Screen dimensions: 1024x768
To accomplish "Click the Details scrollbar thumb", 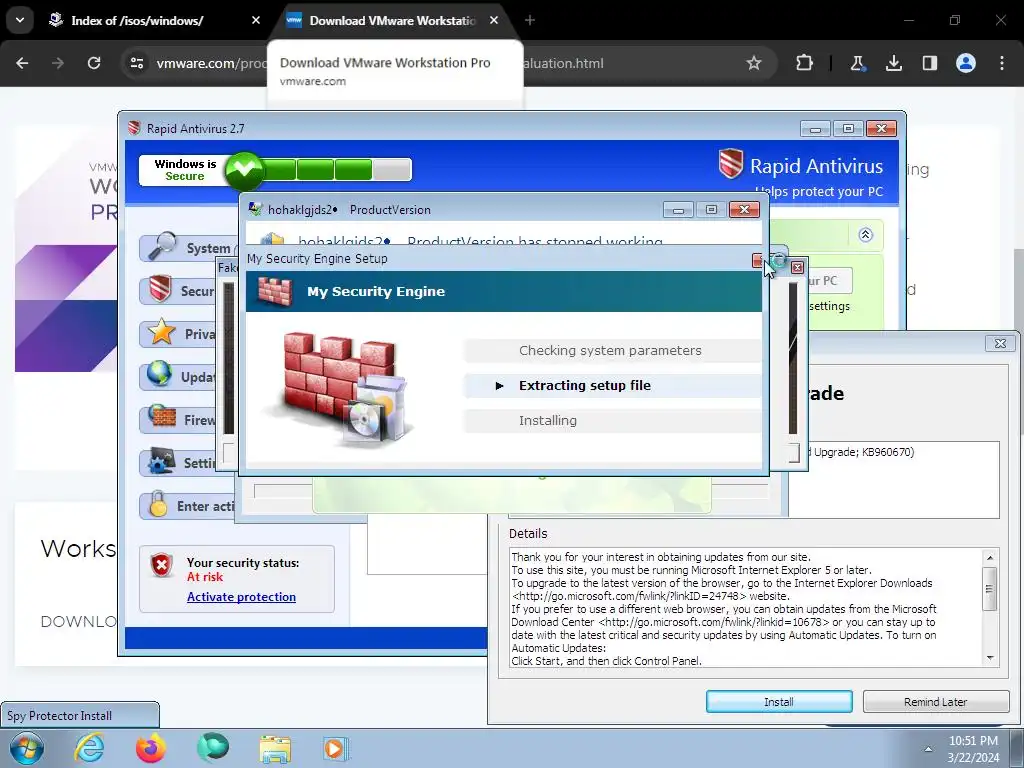I will (x=989, y=589).
